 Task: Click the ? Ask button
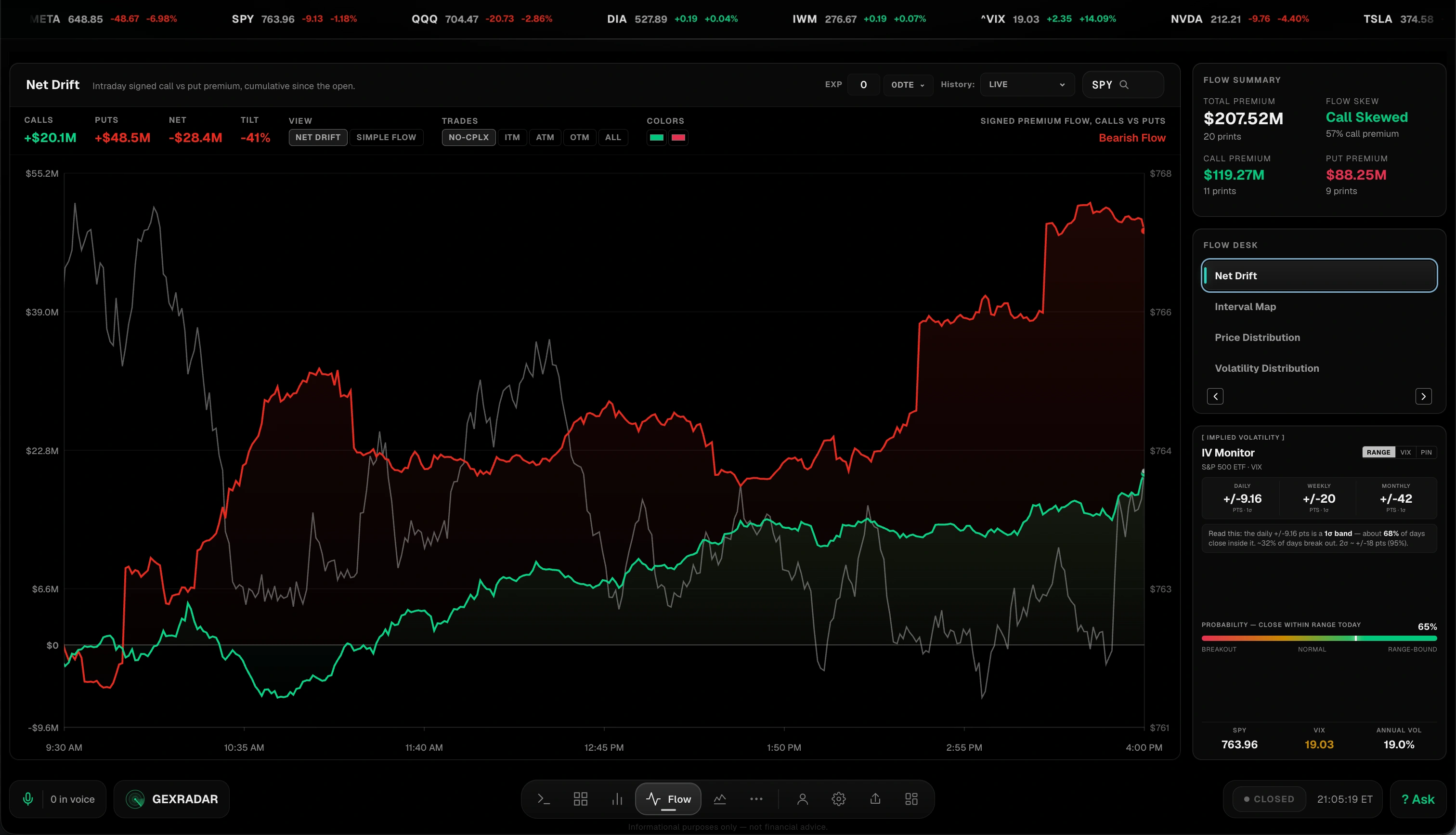point(1417,799)
